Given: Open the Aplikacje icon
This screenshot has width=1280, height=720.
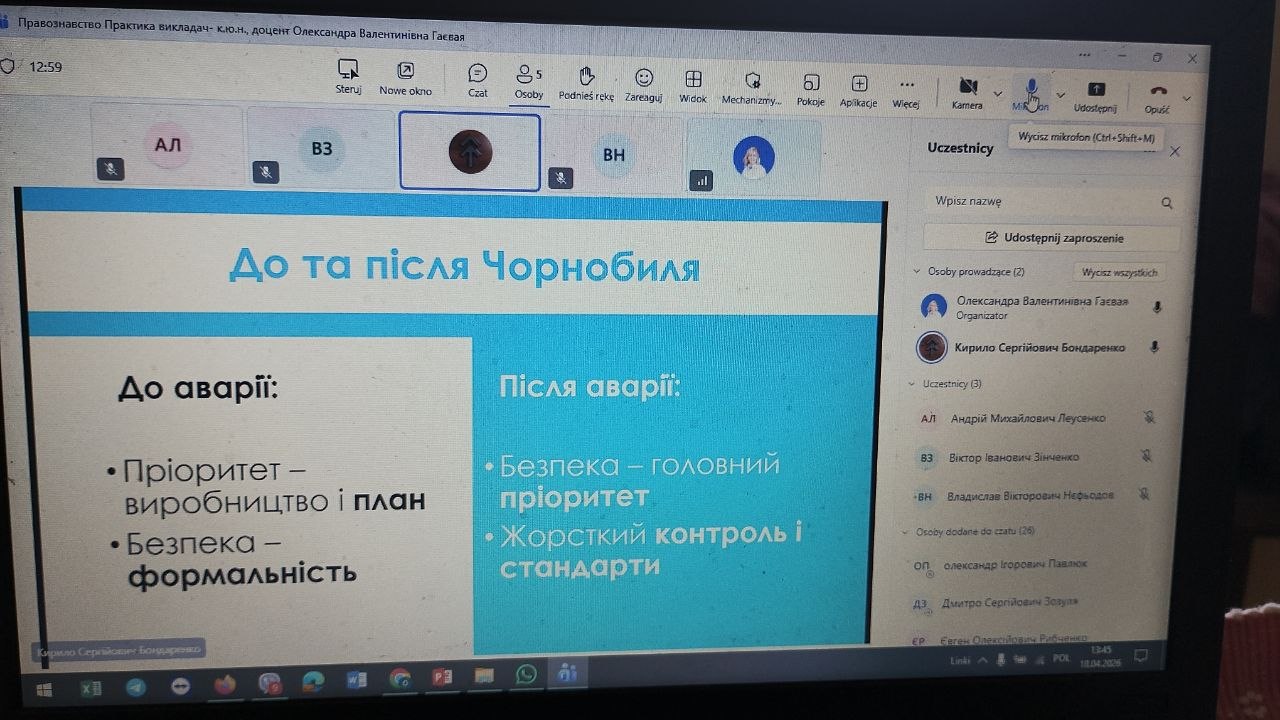Looking at the screenshot, I should tap(859, 85).
